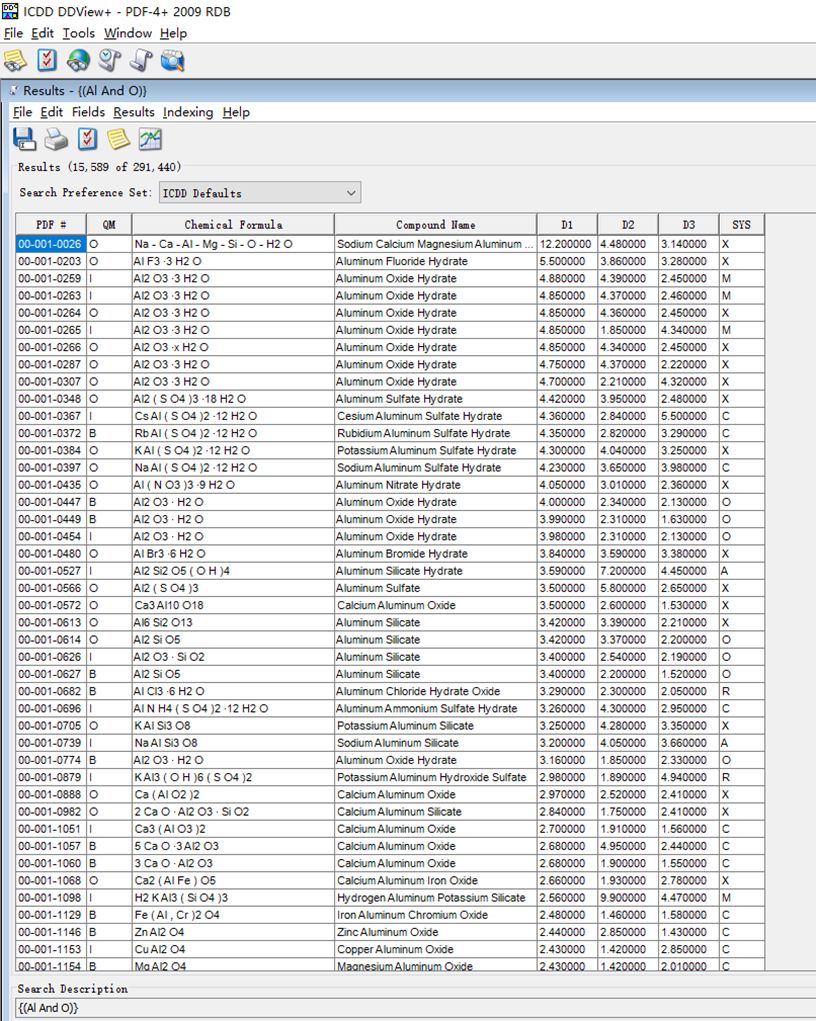Print the results with the printer icon
The image size is (816, 1021).
56,139
